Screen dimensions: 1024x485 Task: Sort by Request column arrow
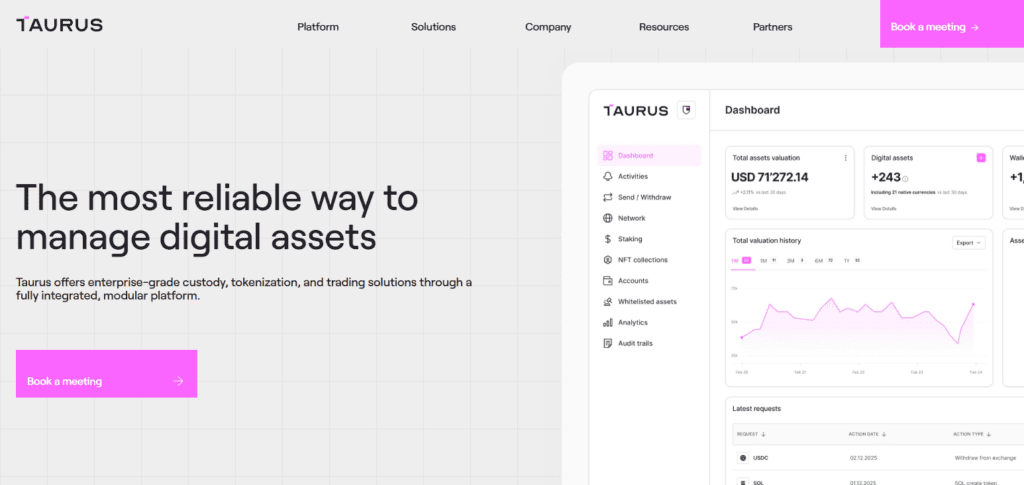click(763, 434)
